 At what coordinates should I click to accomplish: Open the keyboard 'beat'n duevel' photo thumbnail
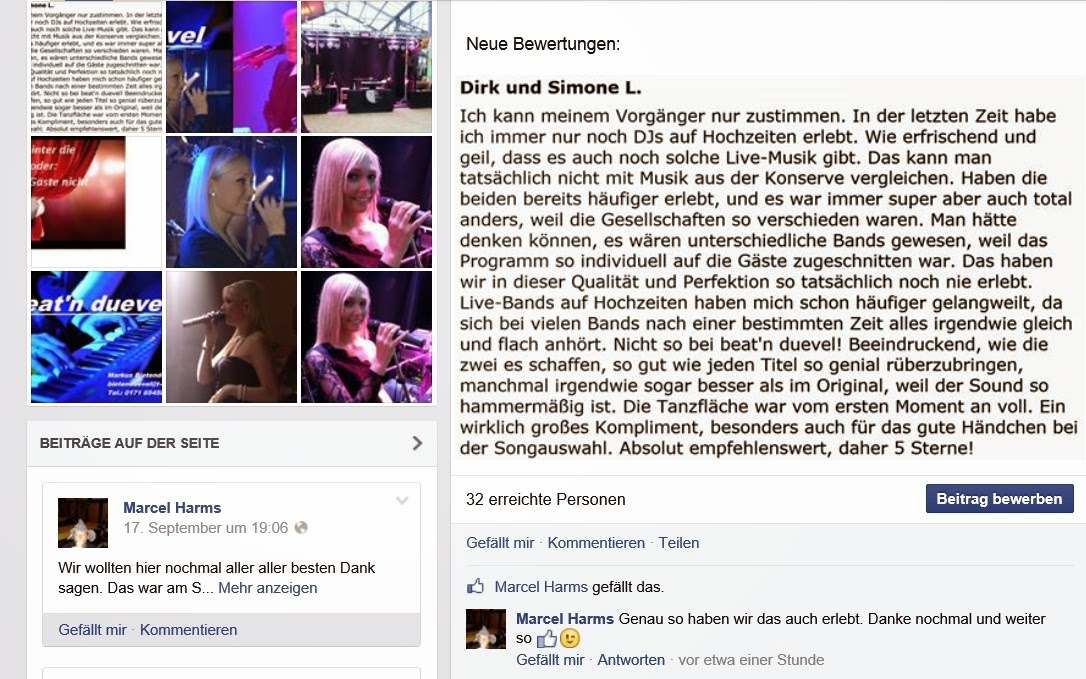pyautogui.click(x=96, y=337)
